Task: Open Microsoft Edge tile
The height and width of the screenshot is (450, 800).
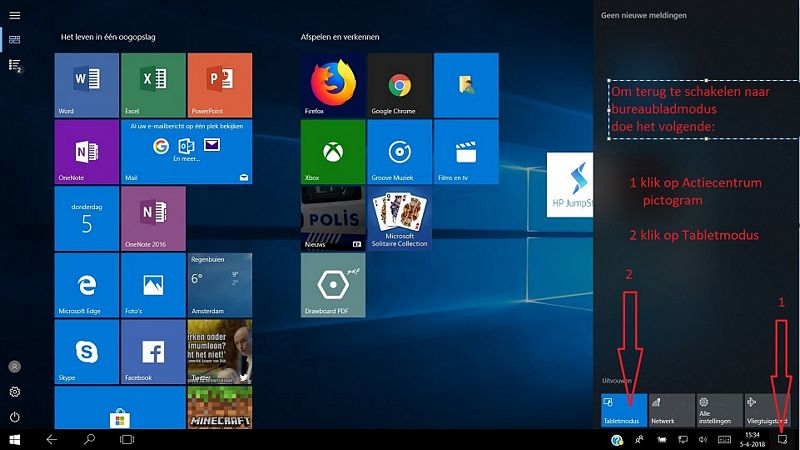Action: click(x=87, y=285)
